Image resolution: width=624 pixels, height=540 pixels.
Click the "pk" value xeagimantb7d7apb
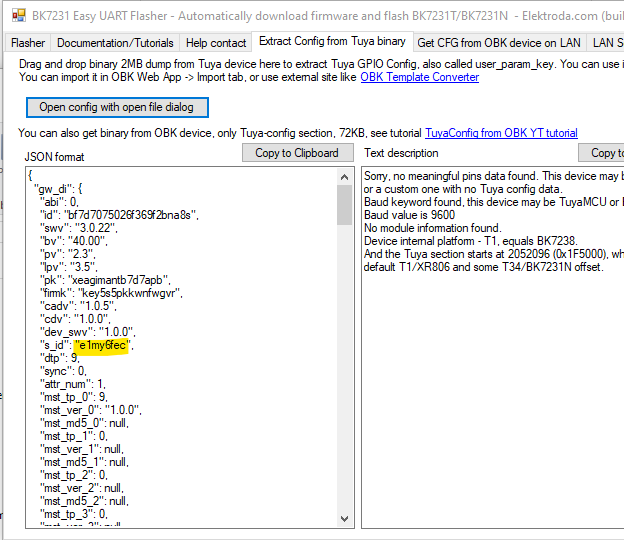point(117,280)
